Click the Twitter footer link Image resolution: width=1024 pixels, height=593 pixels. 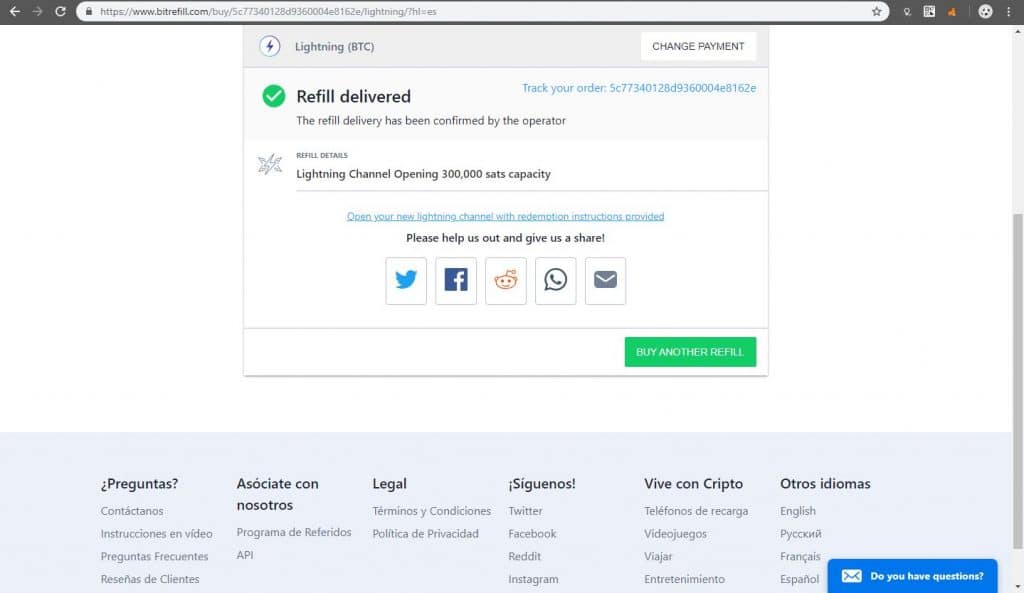point(526,511)
